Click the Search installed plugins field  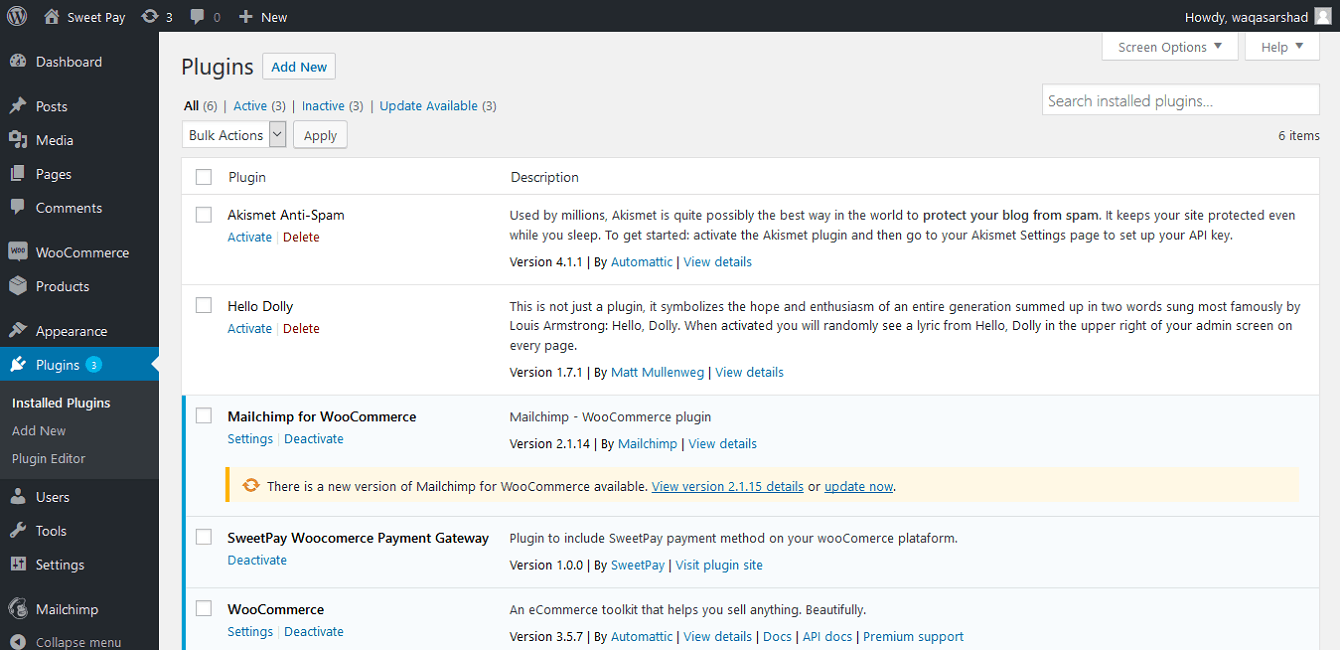tap(1180, 100)
